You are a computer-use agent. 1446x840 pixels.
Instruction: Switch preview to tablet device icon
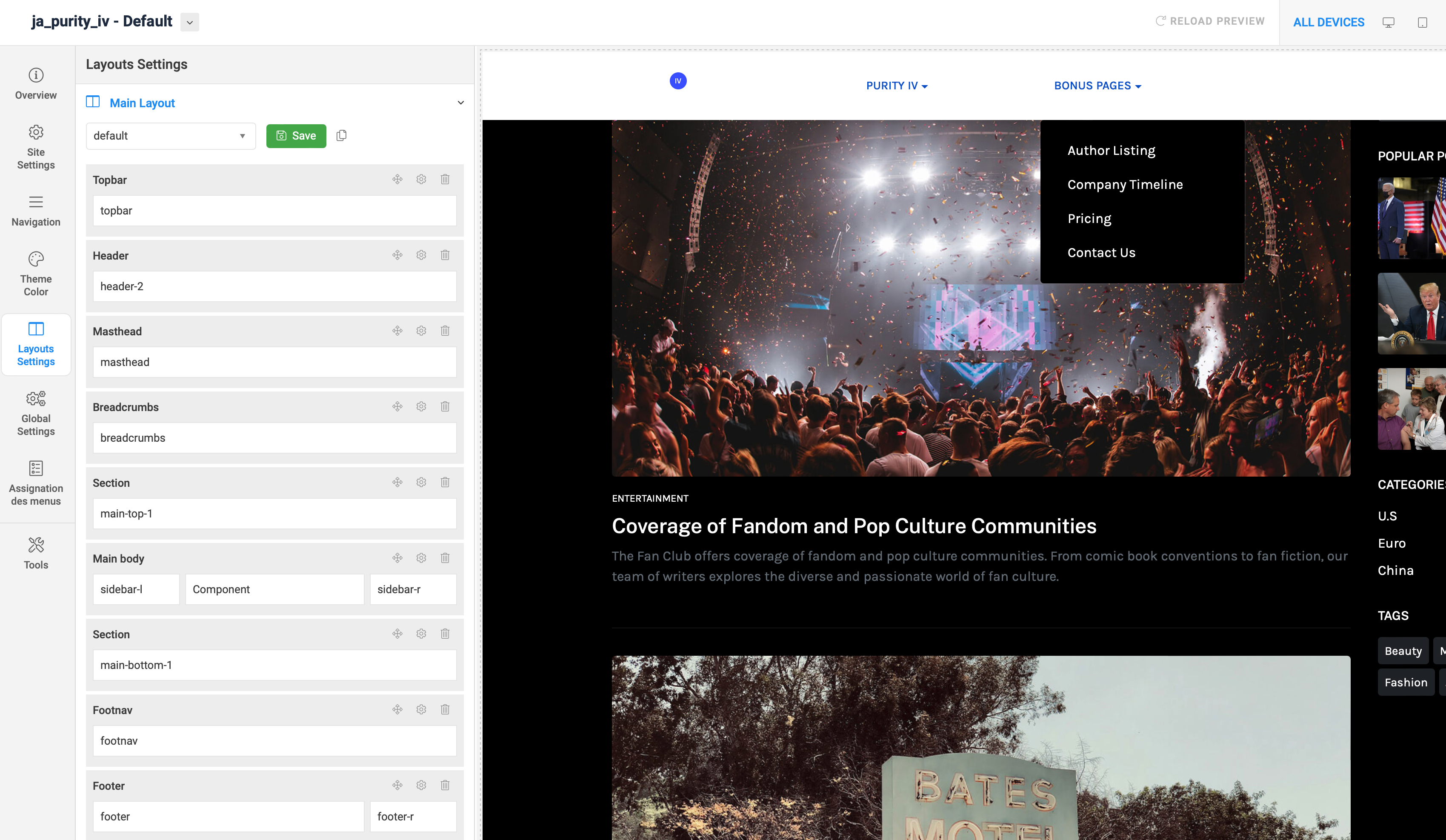coord(1423,23)
